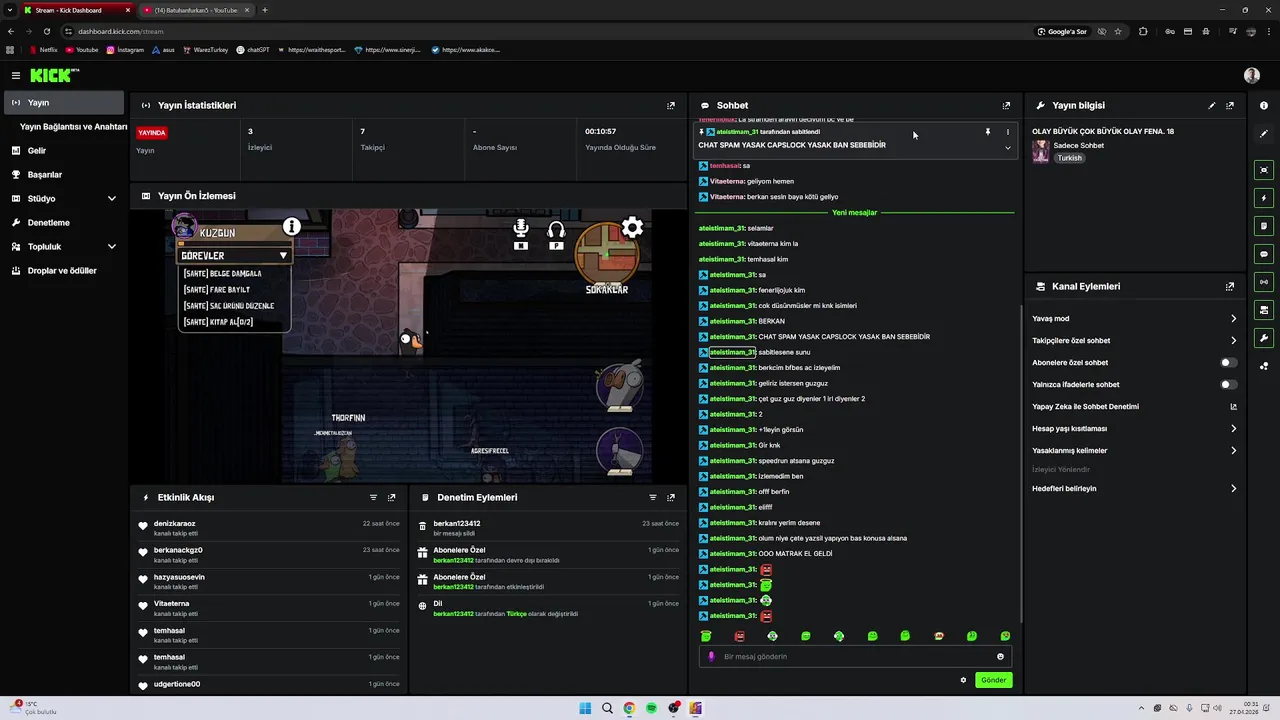The height and width of the screenshot is (720, 1280).
Task: Open Chrome from the taskbar
Action: (x=629, y=709)
